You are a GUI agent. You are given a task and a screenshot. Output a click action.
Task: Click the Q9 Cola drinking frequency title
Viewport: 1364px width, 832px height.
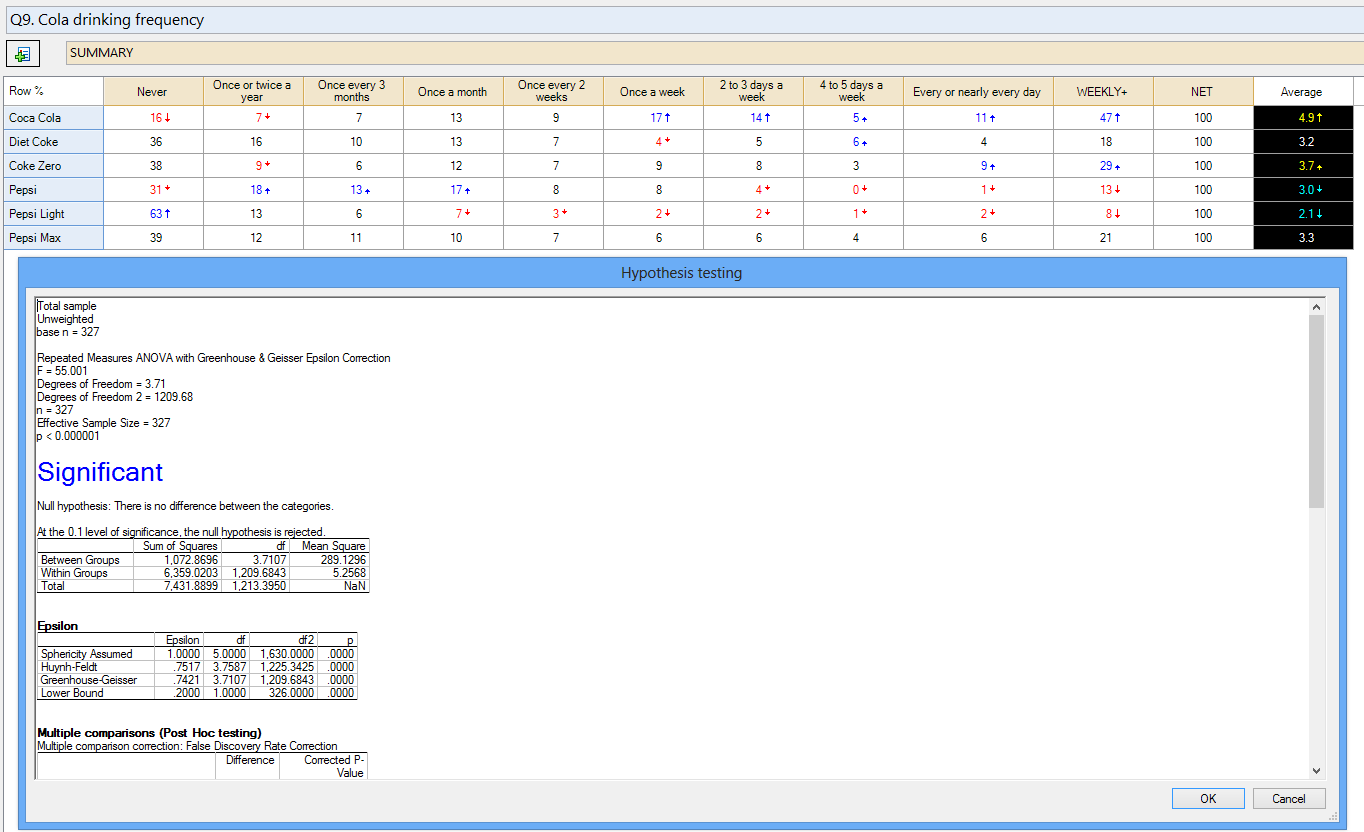tap(107, 20)
